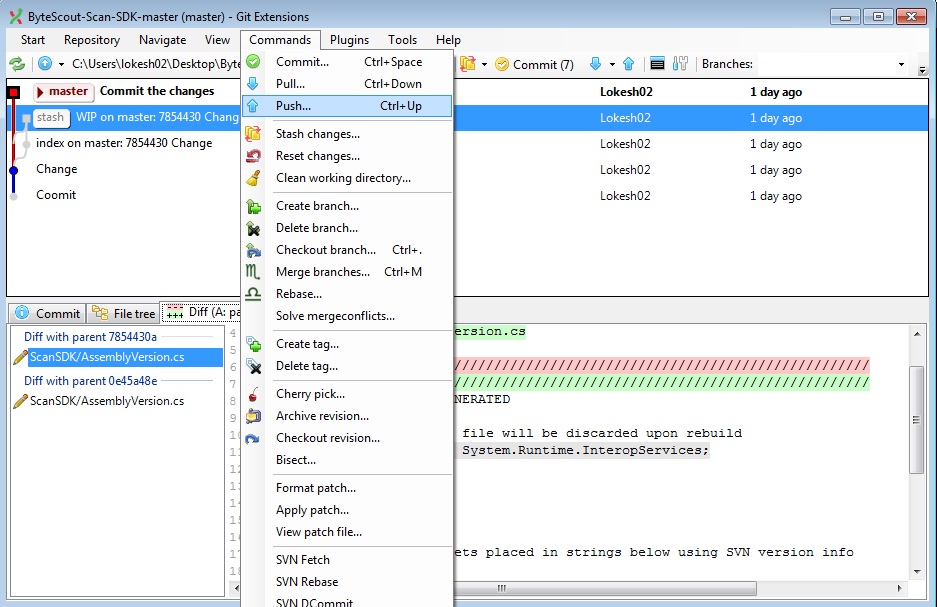The width and height of the screenshot is (937, 607).
Task: Click the blue navigate-back arrow icon
Action: pos(45,63)
